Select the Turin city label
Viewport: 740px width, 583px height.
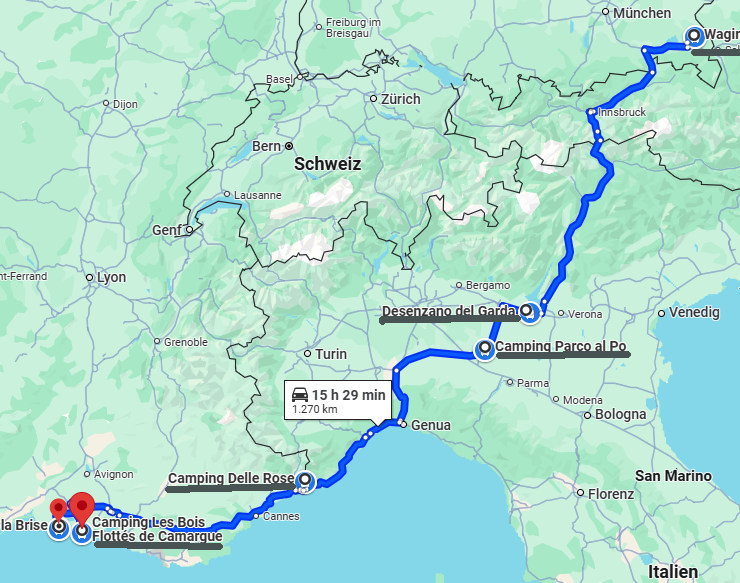pos(331,354)
